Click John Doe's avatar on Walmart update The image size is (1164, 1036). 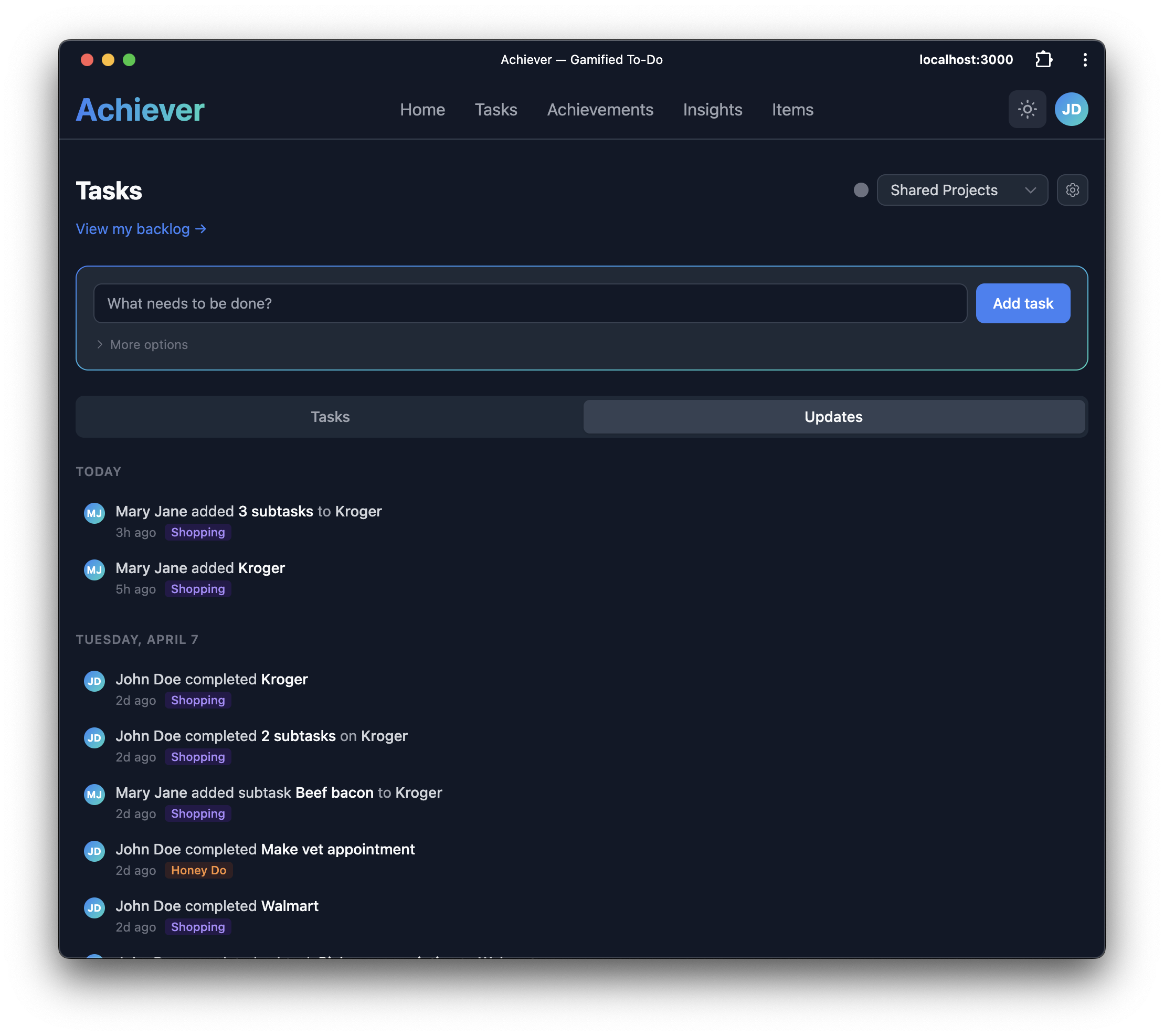pos(94,908)
